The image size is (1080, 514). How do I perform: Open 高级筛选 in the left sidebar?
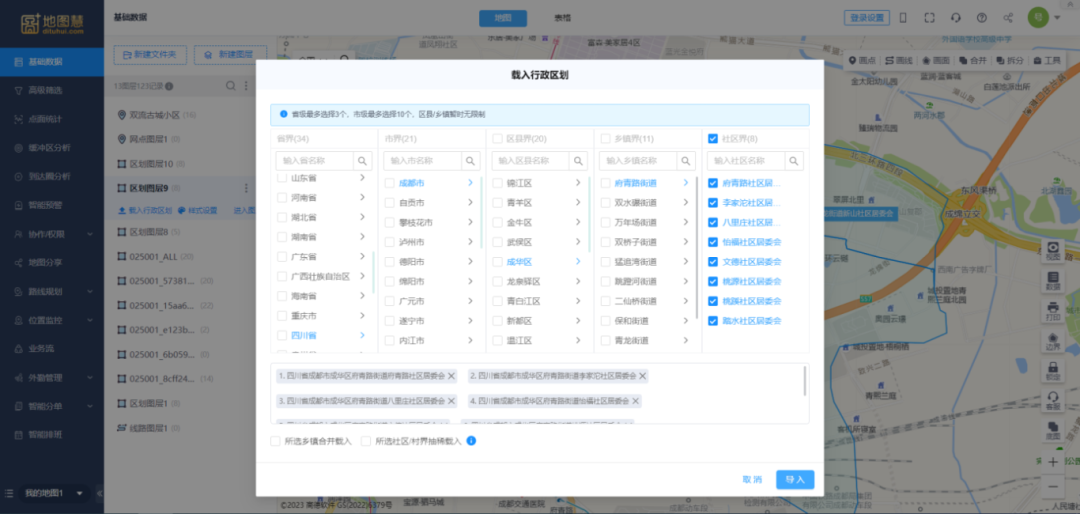(x=45, y=90)
